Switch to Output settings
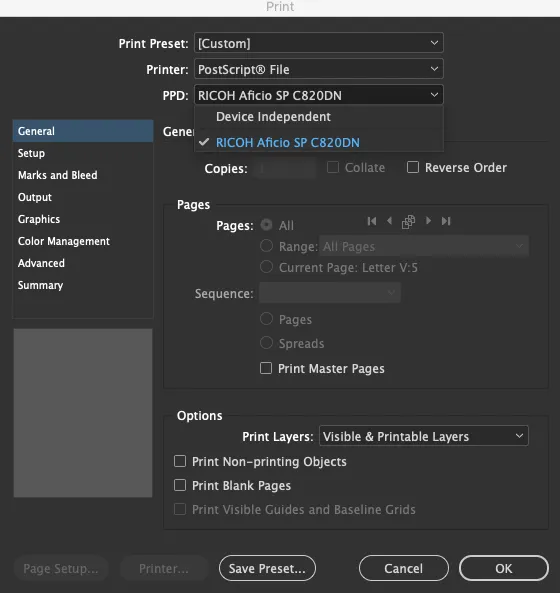 click(83, 197)
